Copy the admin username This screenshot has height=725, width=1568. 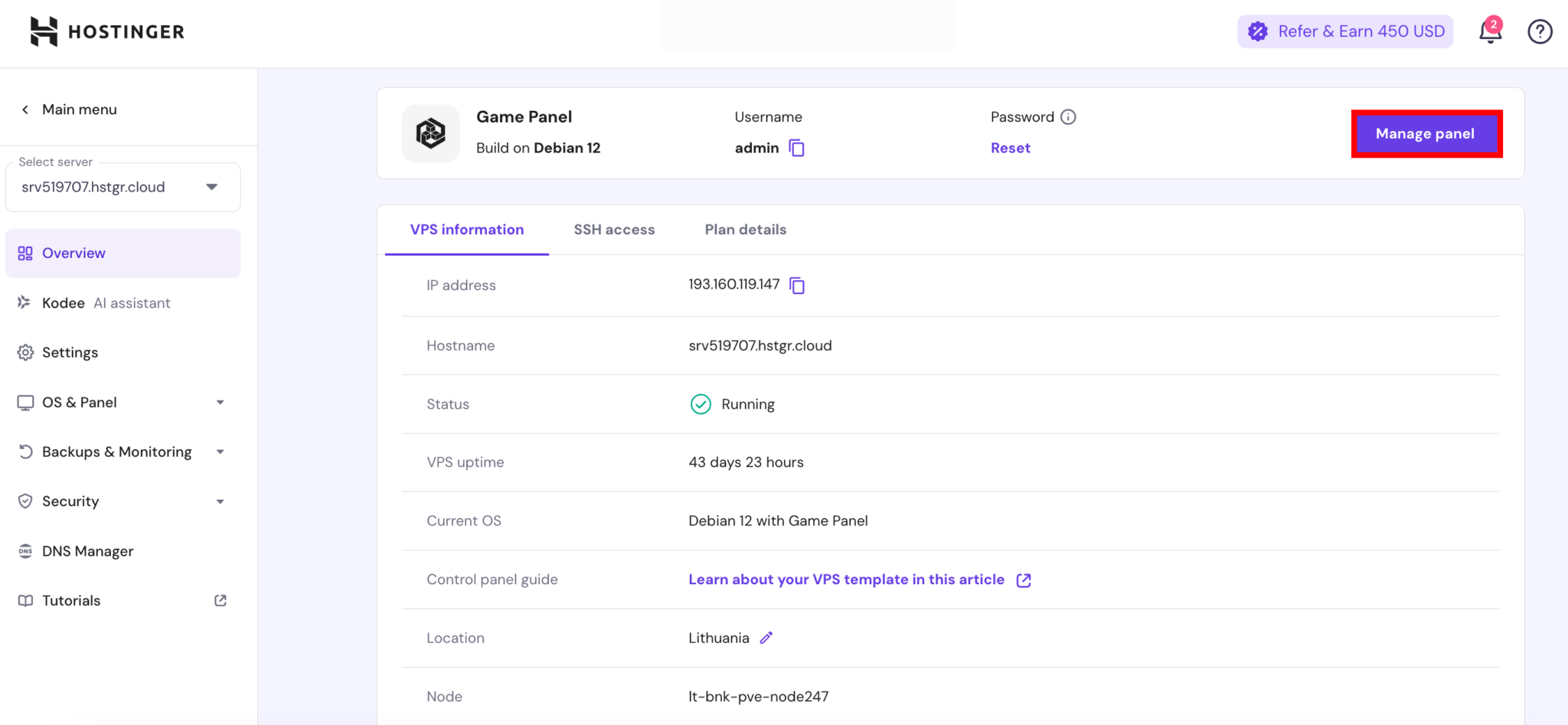[x=796, y=148]
